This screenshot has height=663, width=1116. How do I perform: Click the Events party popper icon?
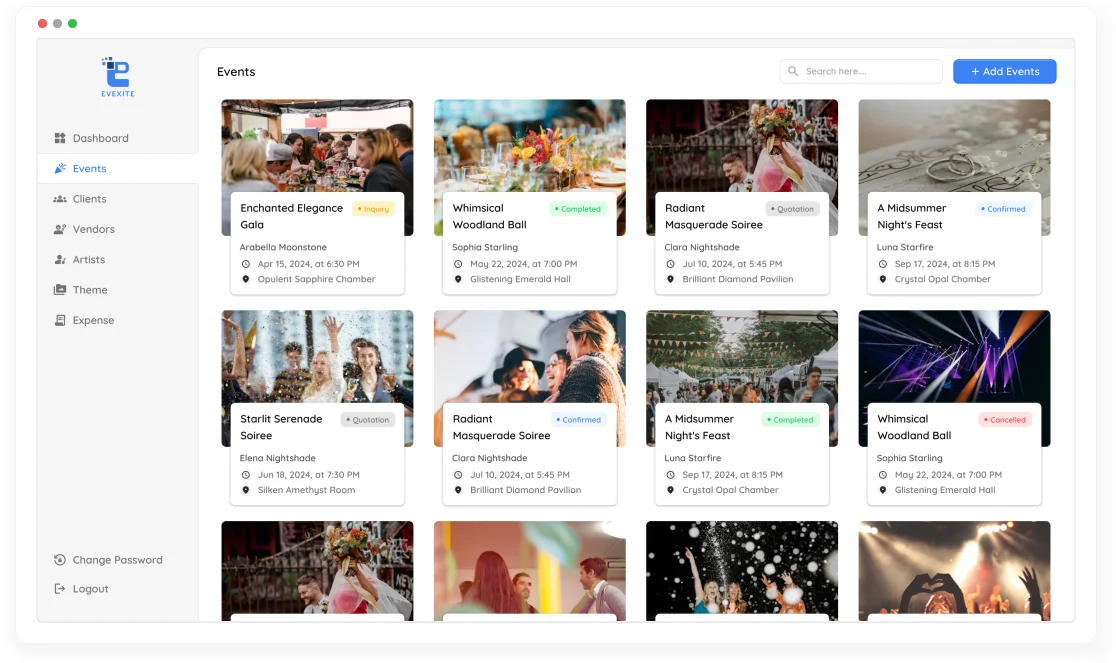click(x=60, y=169)
